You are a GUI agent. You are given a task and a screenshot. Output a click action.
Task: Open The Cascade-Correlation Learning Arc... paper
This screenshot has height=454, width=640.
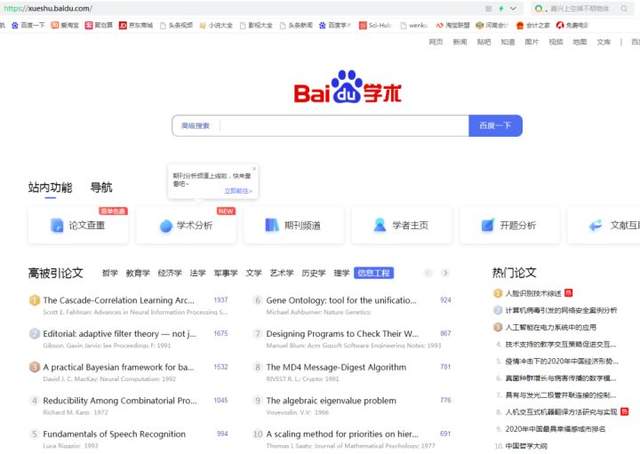(x=119, y=300)
